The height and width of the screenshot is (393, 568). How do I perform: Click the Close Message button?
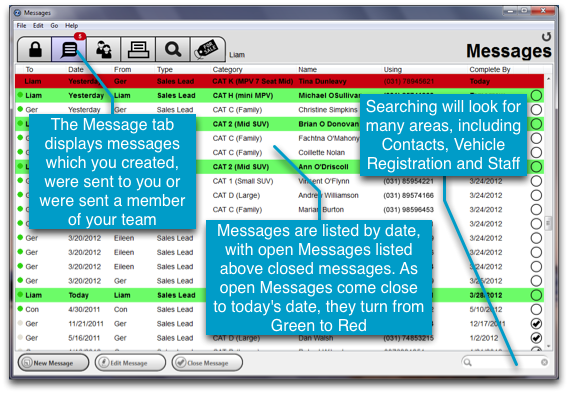pyautogui.click(x=207, y=363)
